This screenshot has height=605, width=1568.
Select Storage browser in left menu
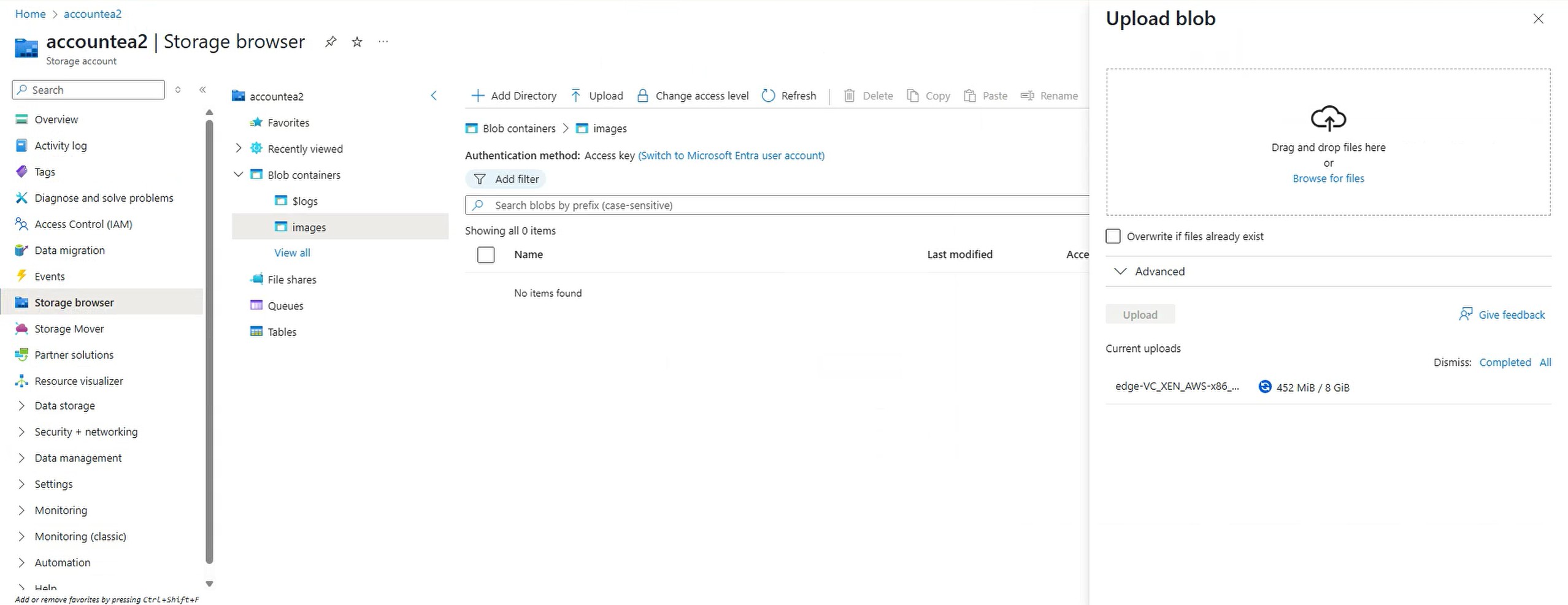tap(101, 303)
